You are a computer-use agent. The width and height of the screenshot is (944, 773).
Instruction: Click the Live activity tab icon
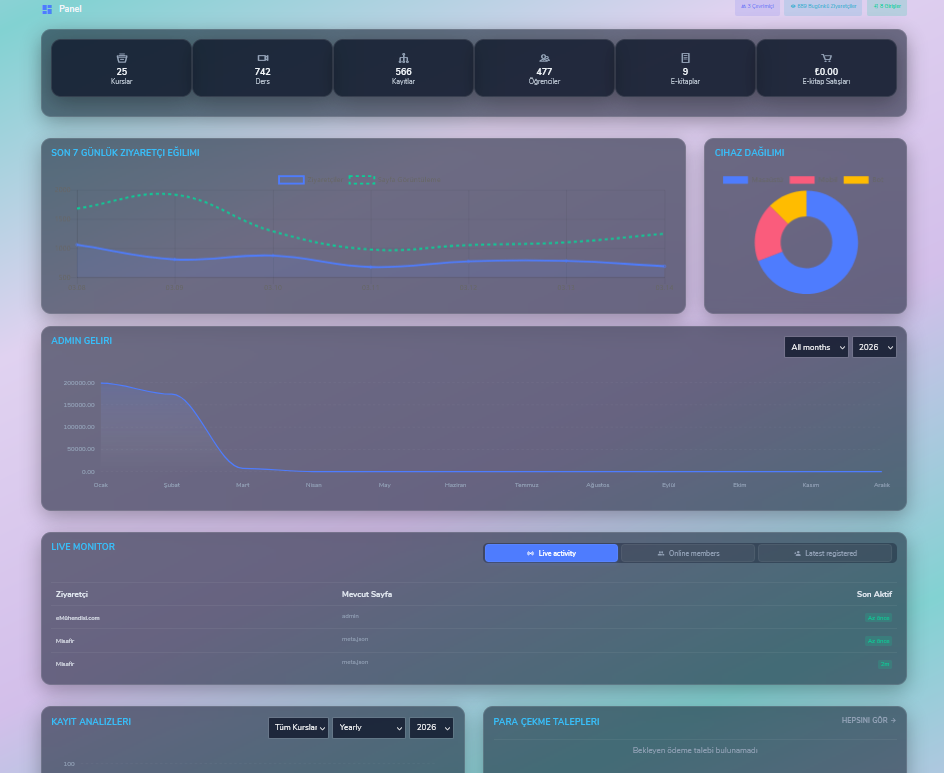(530, 553)
